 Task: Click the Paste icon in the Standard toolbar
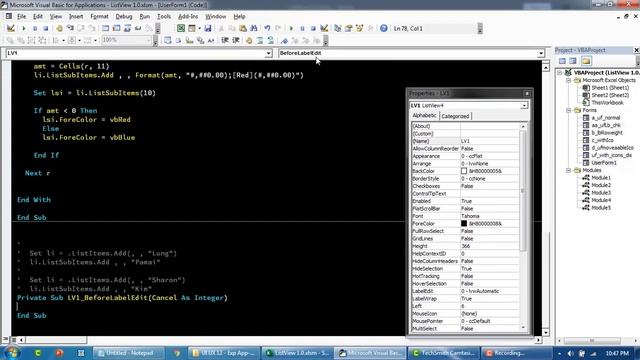point(243,28)
